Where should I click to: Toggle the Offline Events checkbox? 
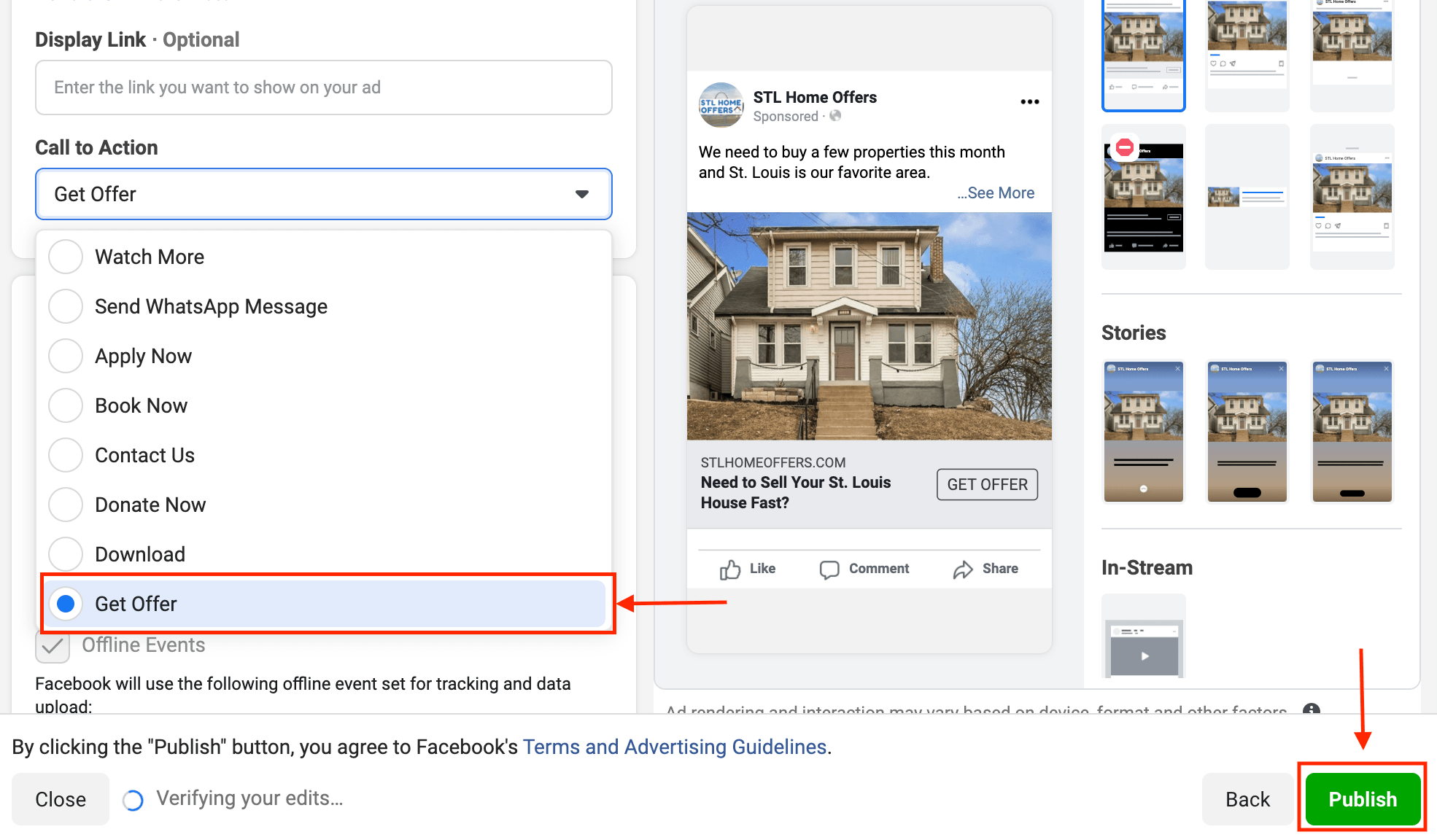[x=51, y=645]
